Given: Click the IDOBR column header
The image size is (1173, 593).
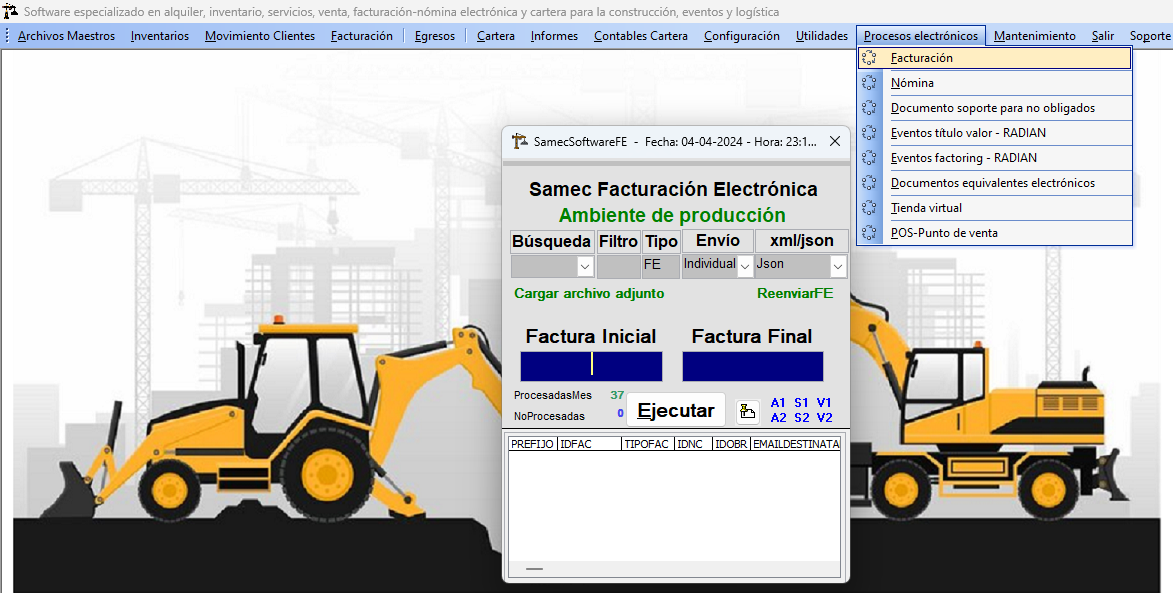Looking at the screenshot, I should (732, 444).
